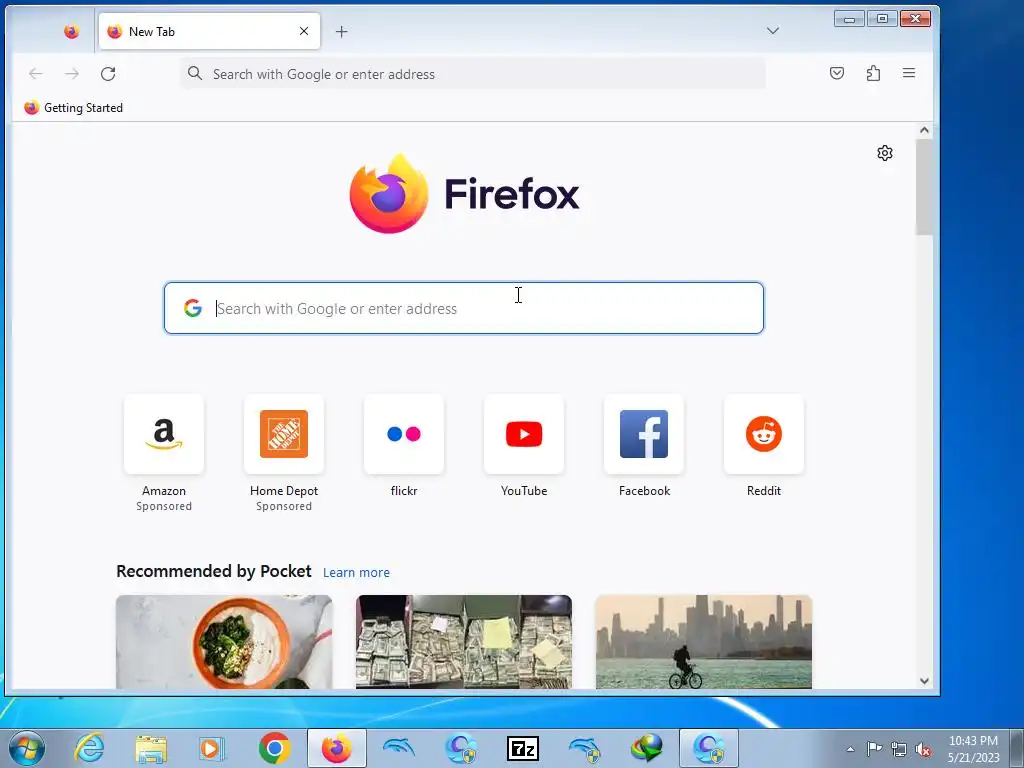Open the stacks of cash Pocket story
Viewport: 1024px width, 768px height.
[x=464, y=642]
